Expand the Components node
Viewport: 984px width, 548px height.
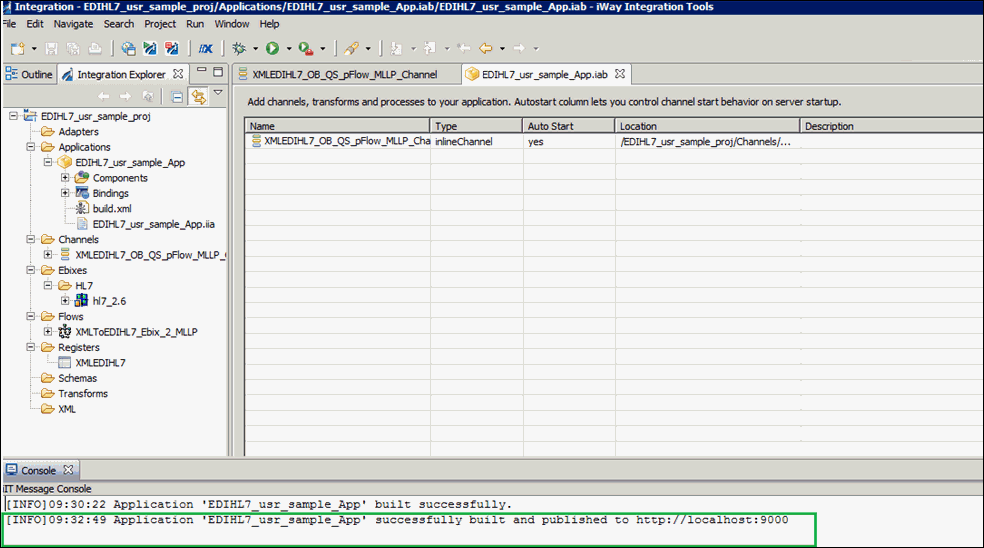point(65,178)
